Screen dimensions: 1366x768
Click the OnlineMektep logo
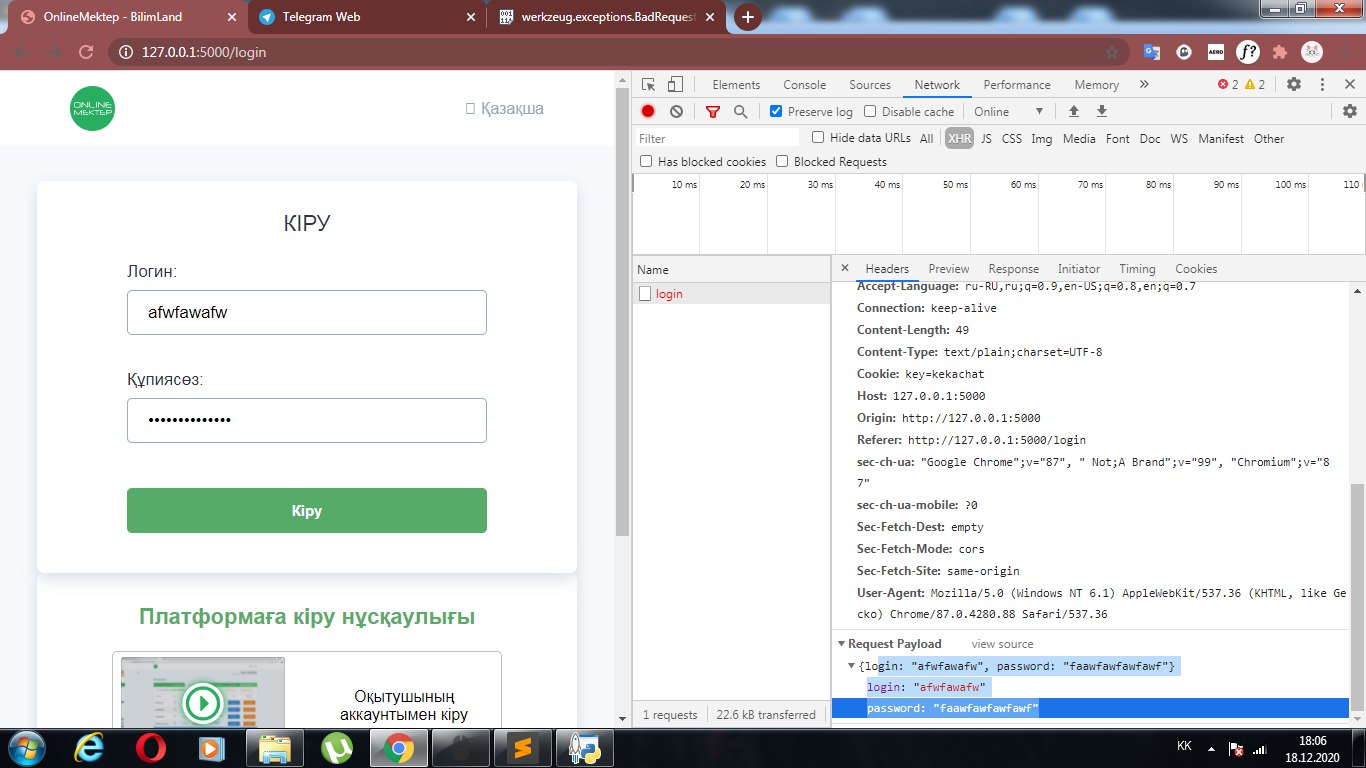[92, 108]
